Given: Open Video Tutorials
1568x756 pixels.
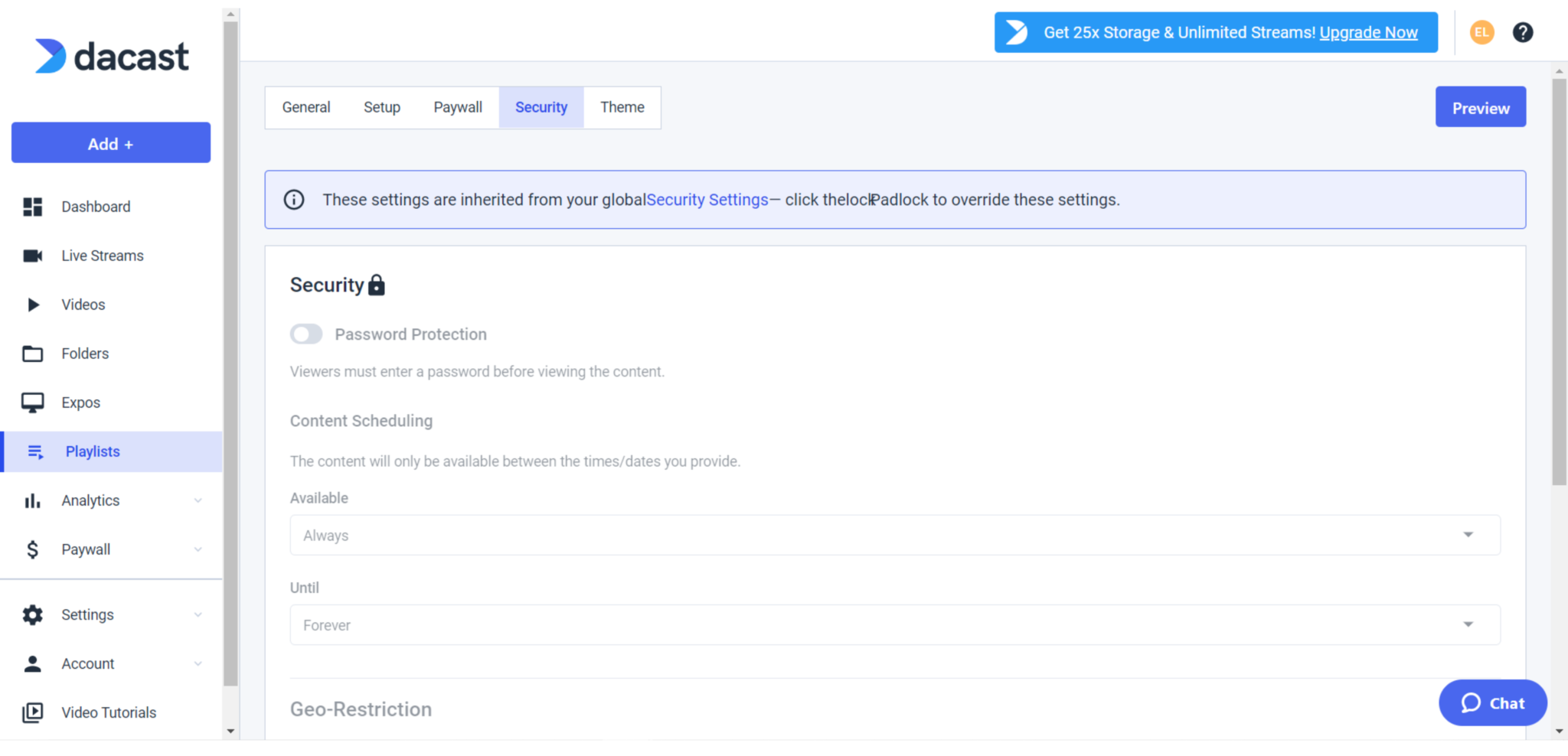Looking at the screenshot, I should pos(108,712).
